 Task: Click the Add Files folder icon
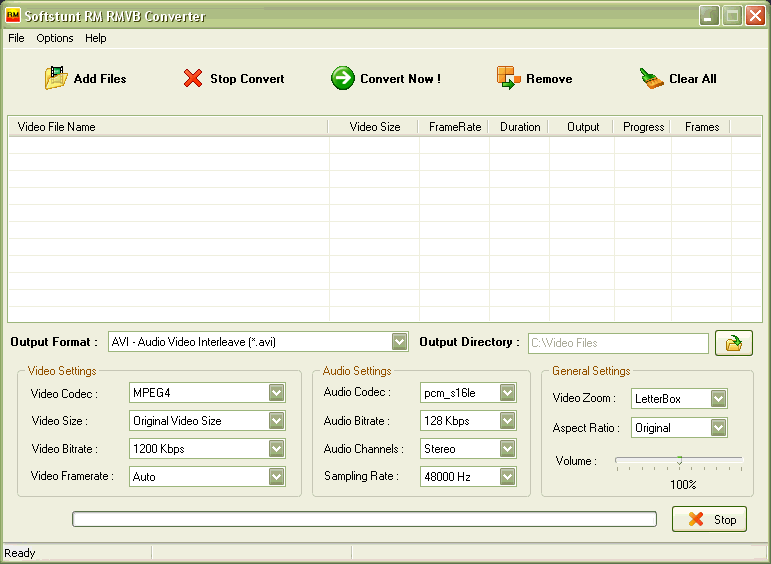tap(56, 78)
